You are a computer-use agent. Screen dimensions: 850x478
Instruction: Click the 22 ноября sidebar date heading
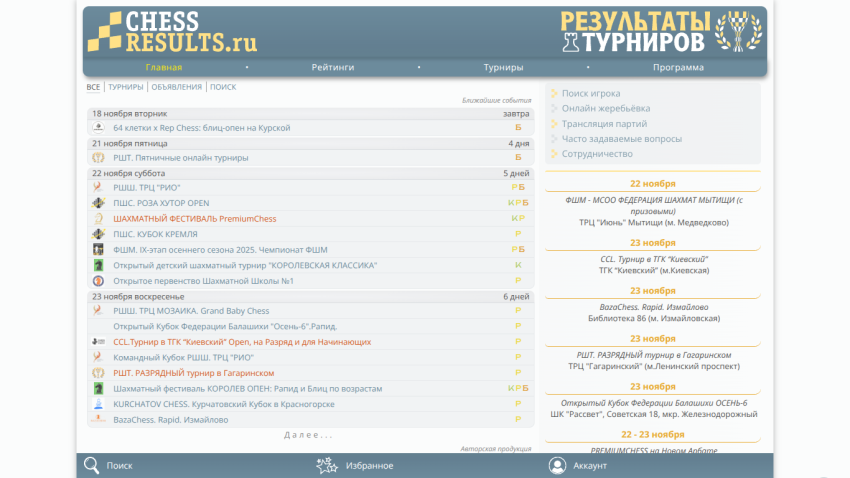click(653, 184)
